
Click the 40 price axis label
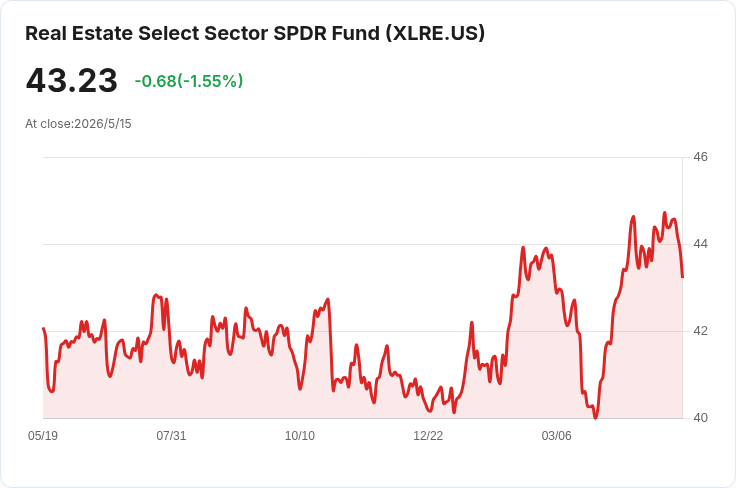coord(700,418)
